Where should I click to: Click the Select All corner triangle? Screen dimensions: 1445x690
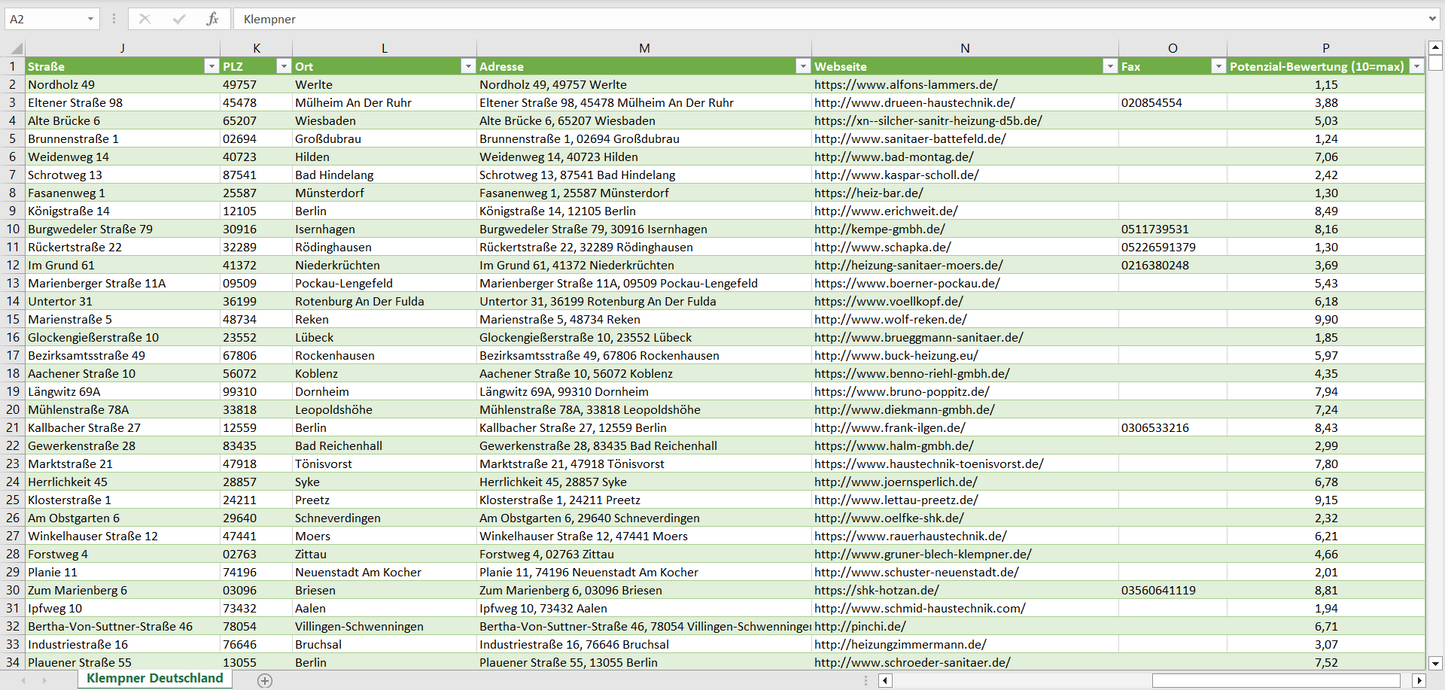pos(16,48)
